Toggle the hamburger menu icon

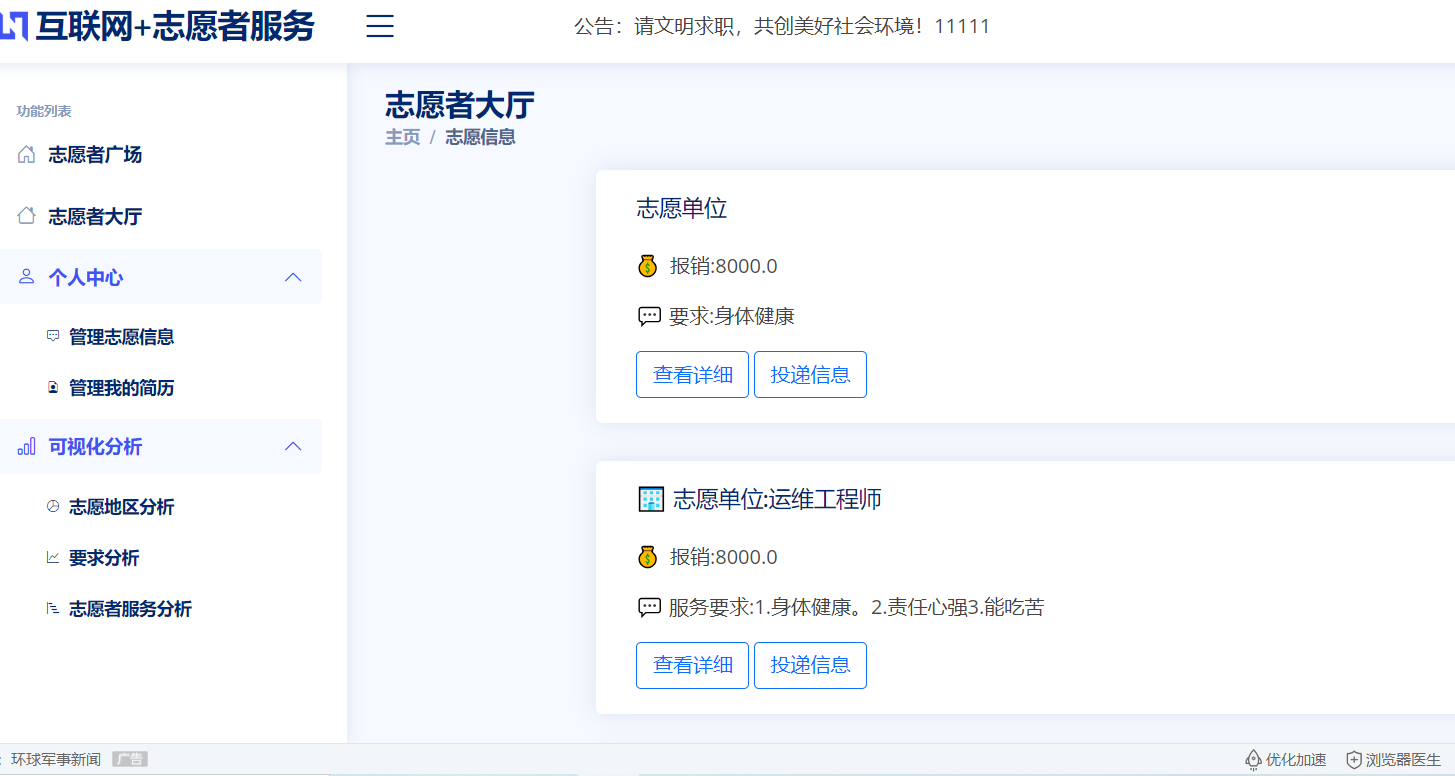[380, 26]
